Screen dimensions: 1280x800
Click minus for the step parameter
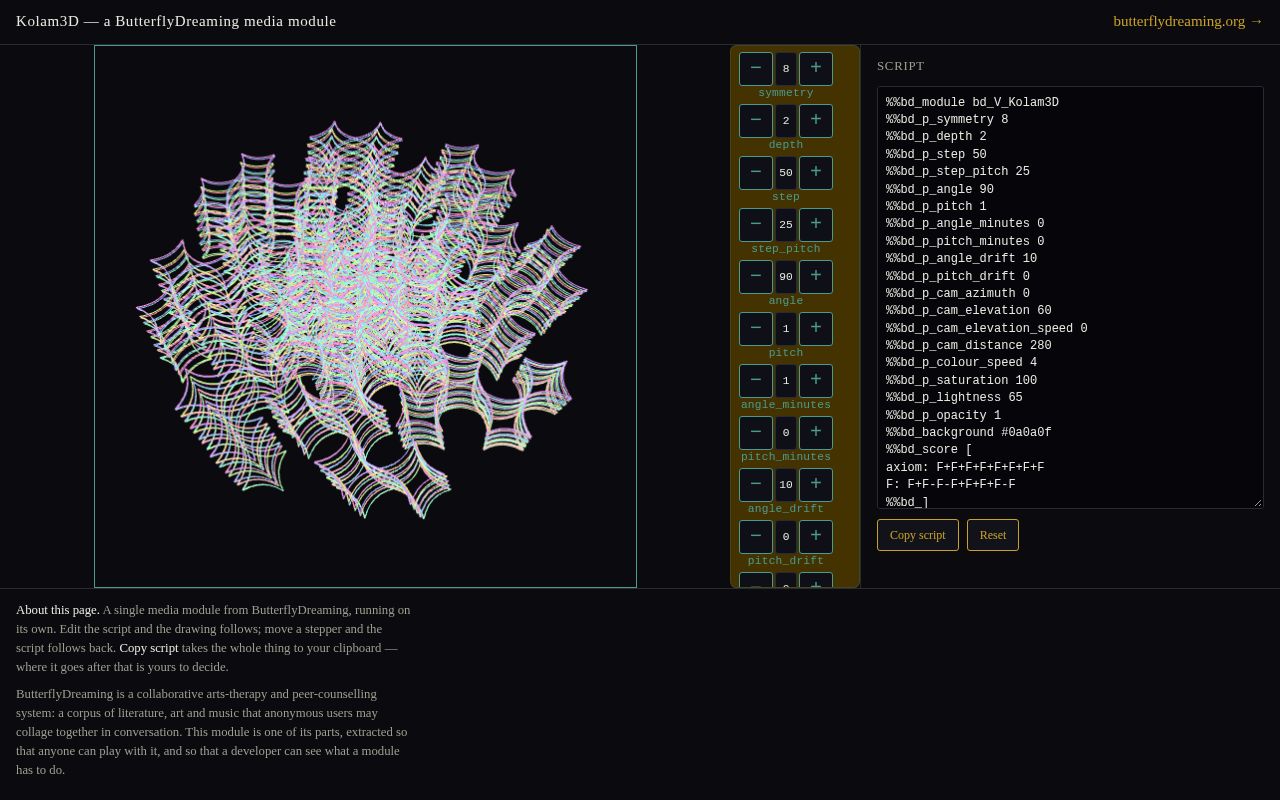756,173
